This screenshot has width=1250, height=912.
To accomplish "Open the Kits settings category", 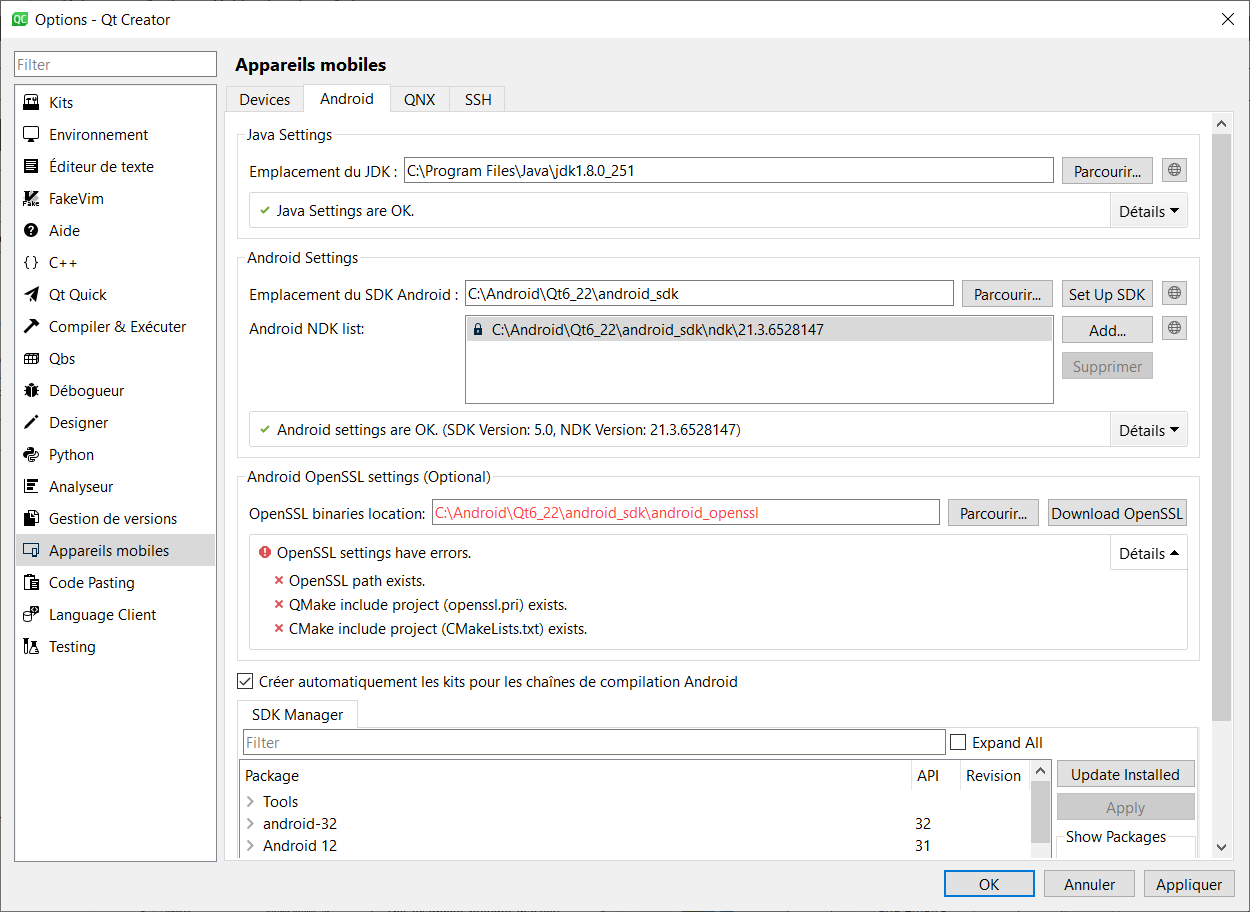I will [x=115, y=103].
